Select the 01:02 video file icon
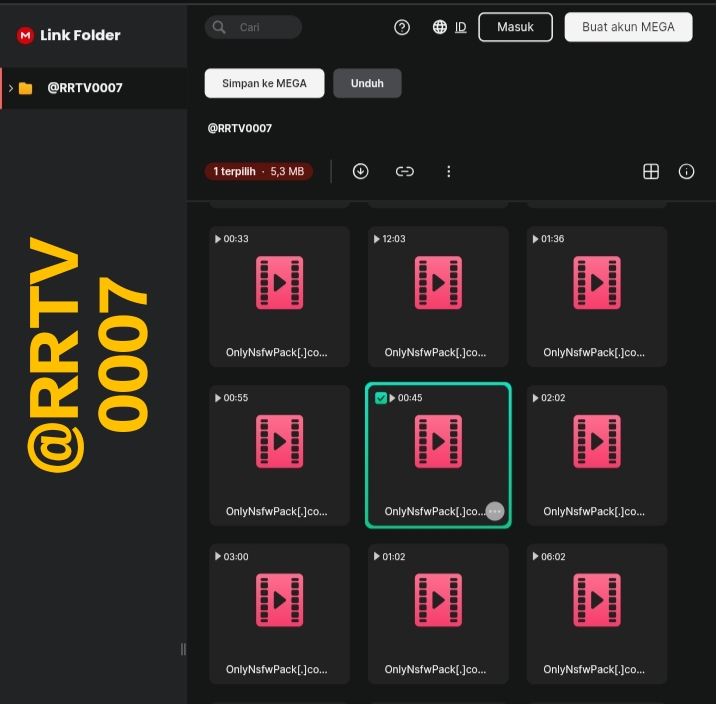 click(x=438, y=600)
